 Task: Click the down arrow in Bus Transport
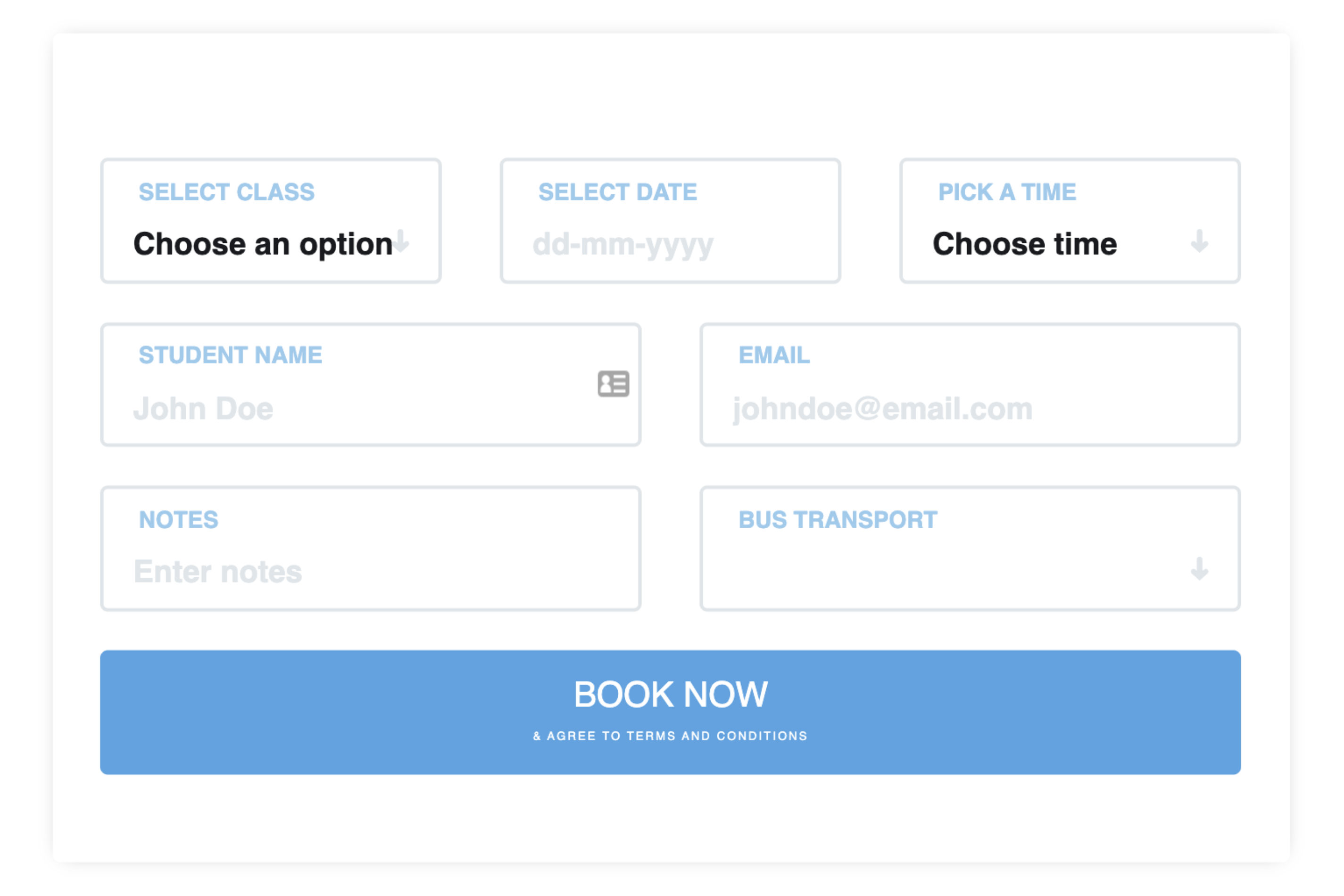click(1199, 569)
